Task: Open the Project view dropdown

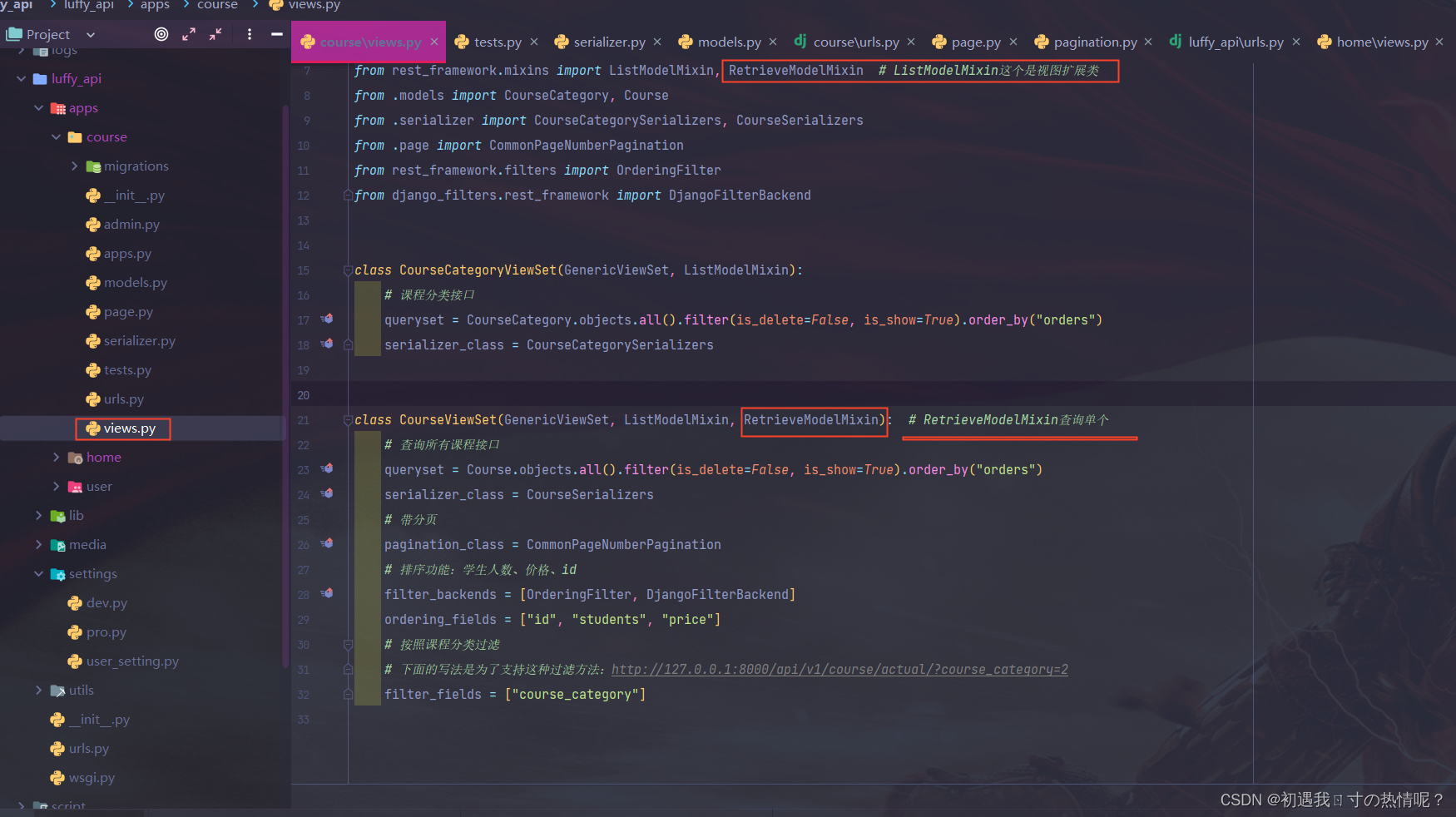Action: point(91,35)
